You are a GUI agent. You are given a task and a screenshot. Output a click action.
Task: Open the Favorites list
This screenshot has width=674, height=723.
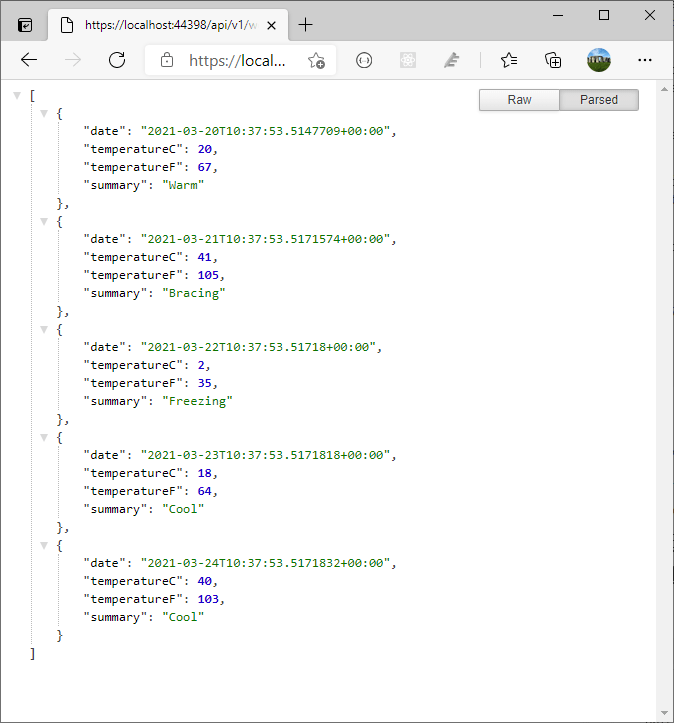(509, 60)
